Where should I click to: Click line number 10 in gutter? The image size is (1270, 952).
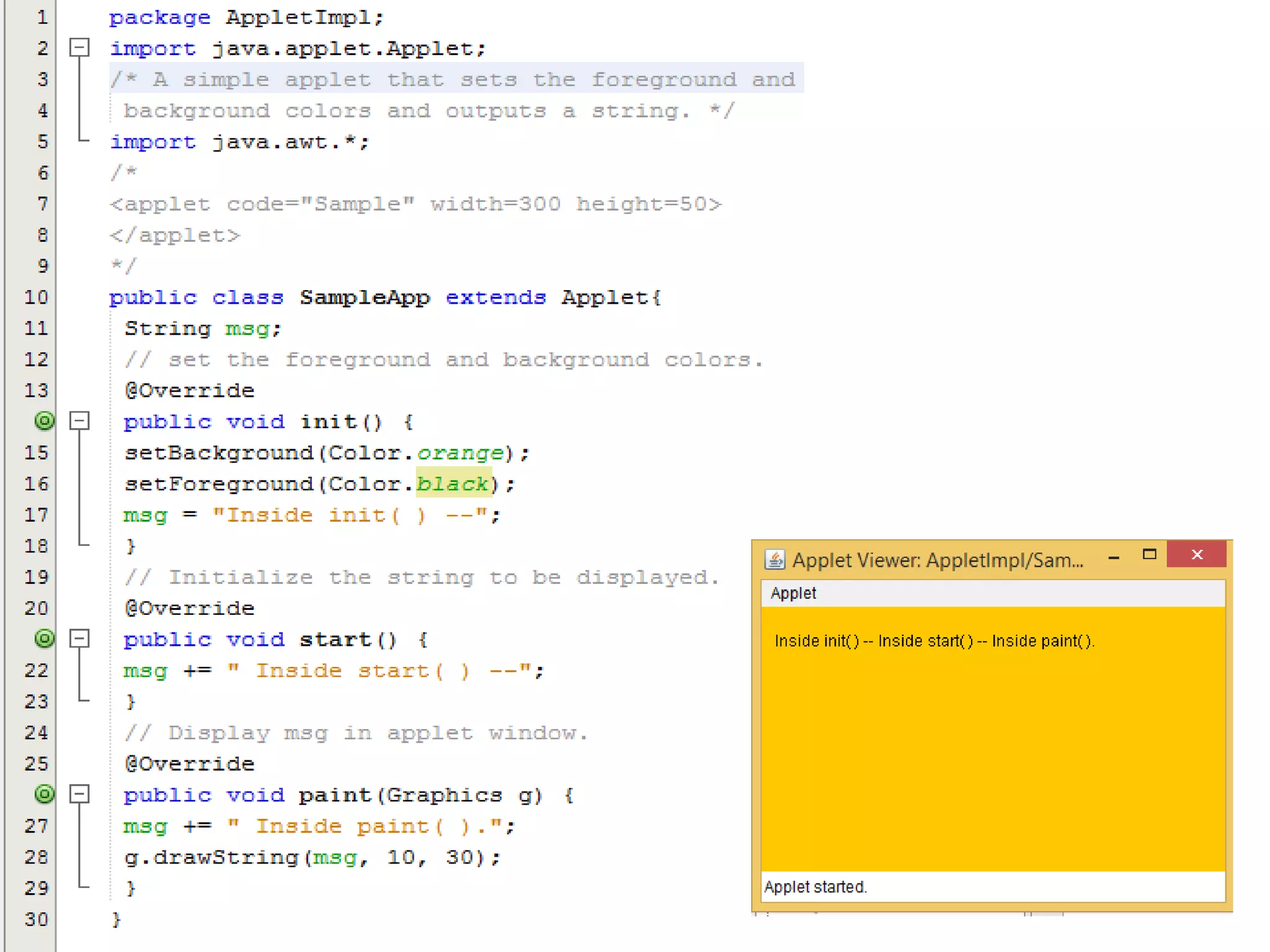[36, 297]
